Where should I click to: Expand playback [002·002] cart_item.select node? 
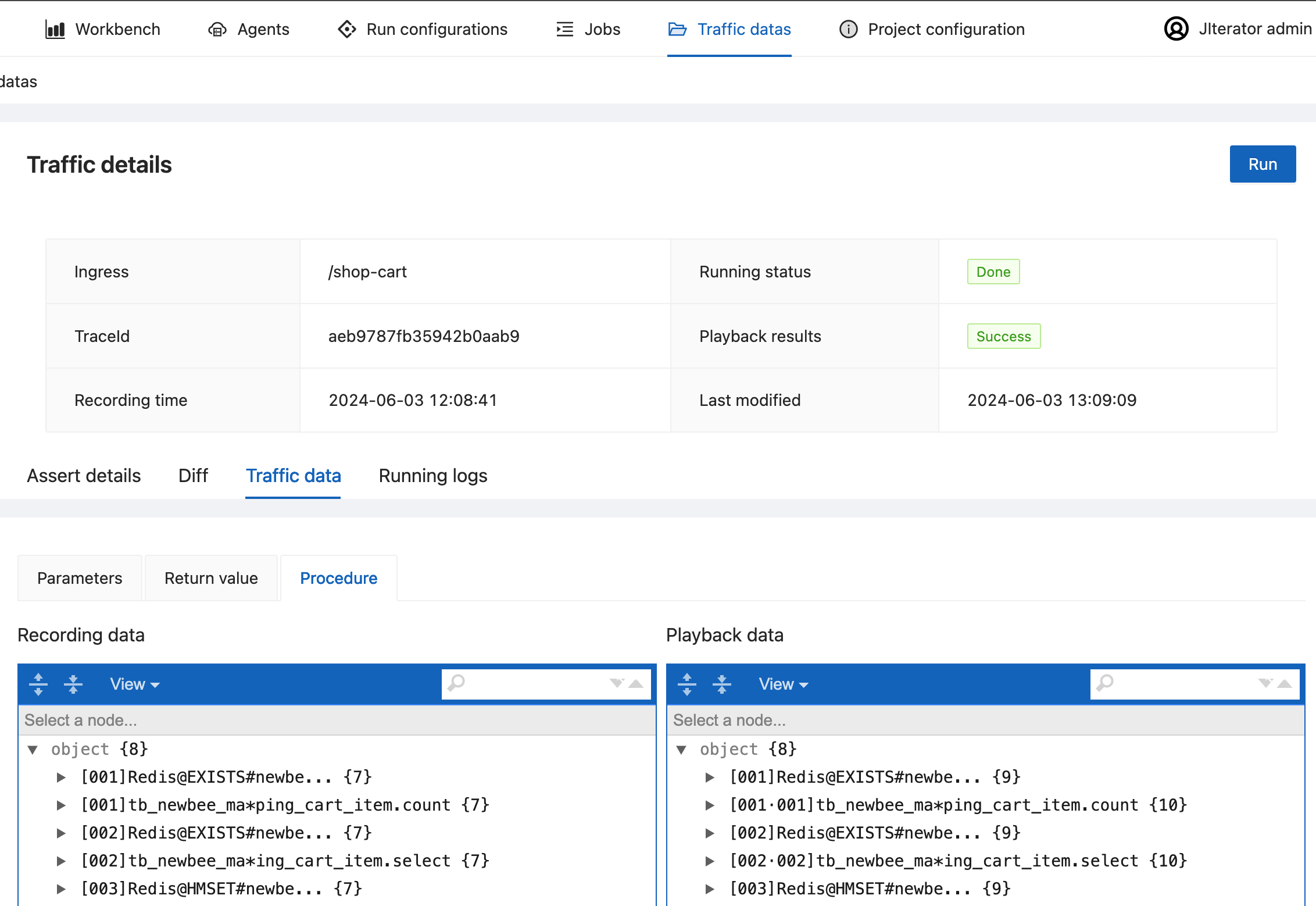[710, 861]
